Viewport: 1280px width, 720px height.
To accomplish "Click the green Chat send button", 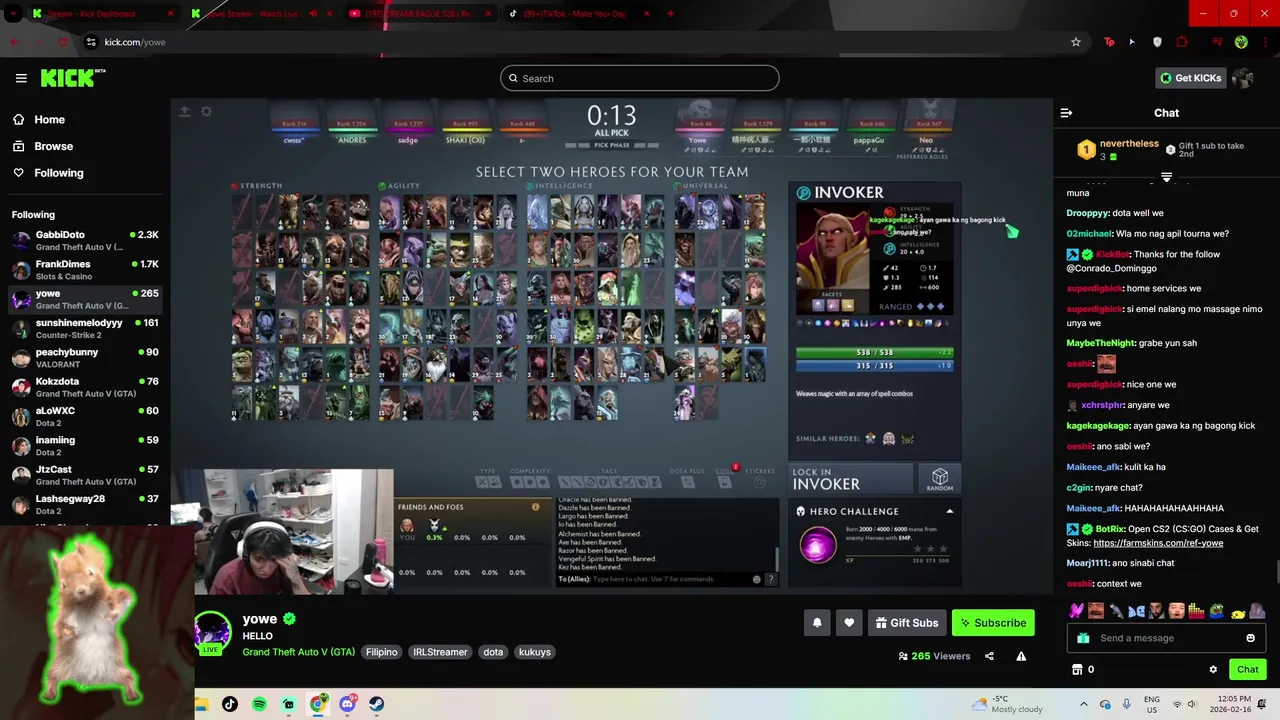I will tap(1247, 669).
